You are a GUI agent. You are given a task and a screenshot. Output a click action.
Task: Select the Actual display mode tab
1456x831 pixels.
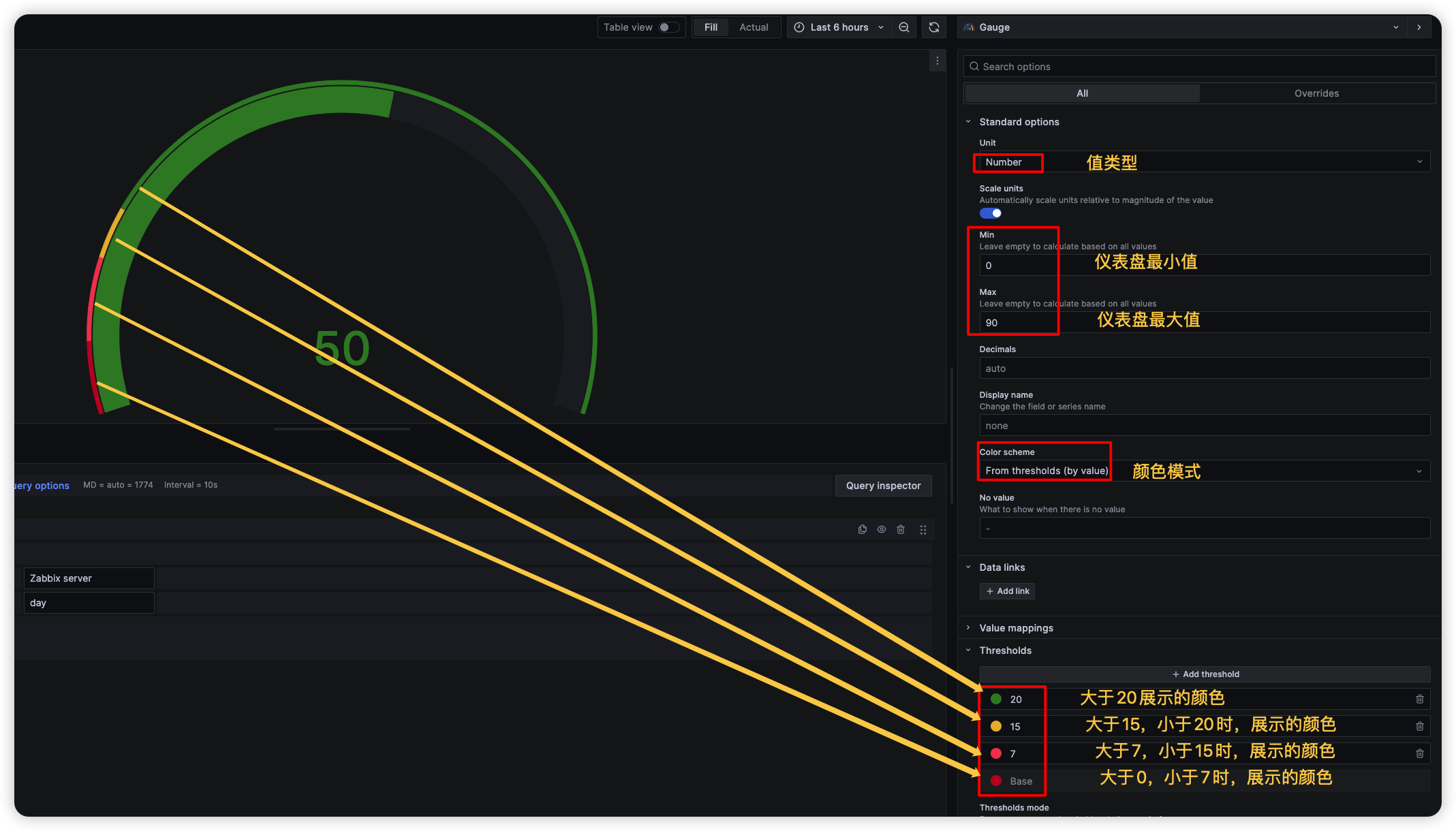[754, 27]
